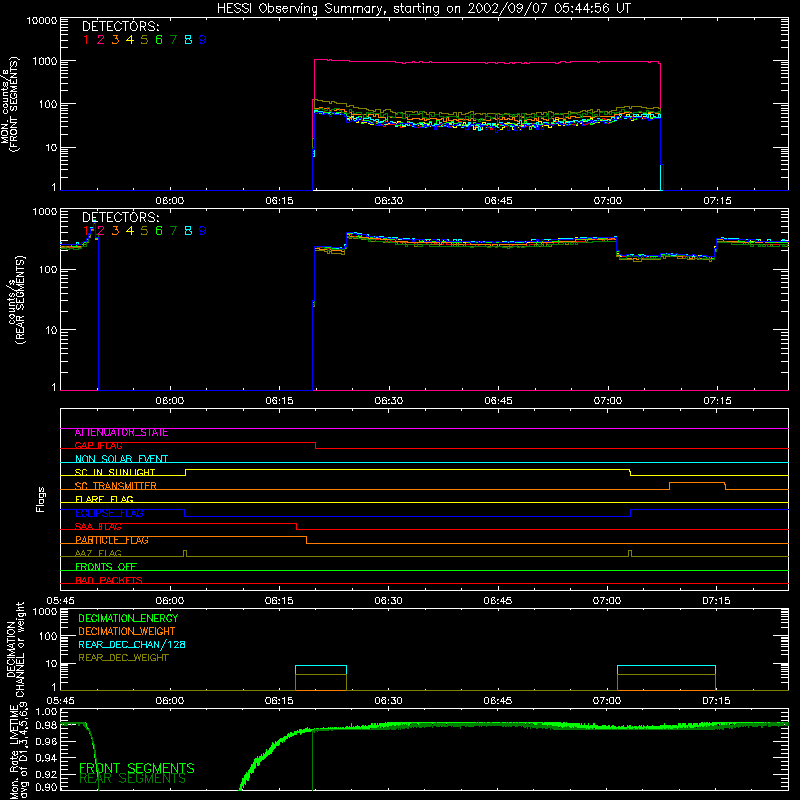Select pink detector 2 in front segments legend
This screenshot has height=800, width=800.
pyautogui.click(x=101, y=40)
